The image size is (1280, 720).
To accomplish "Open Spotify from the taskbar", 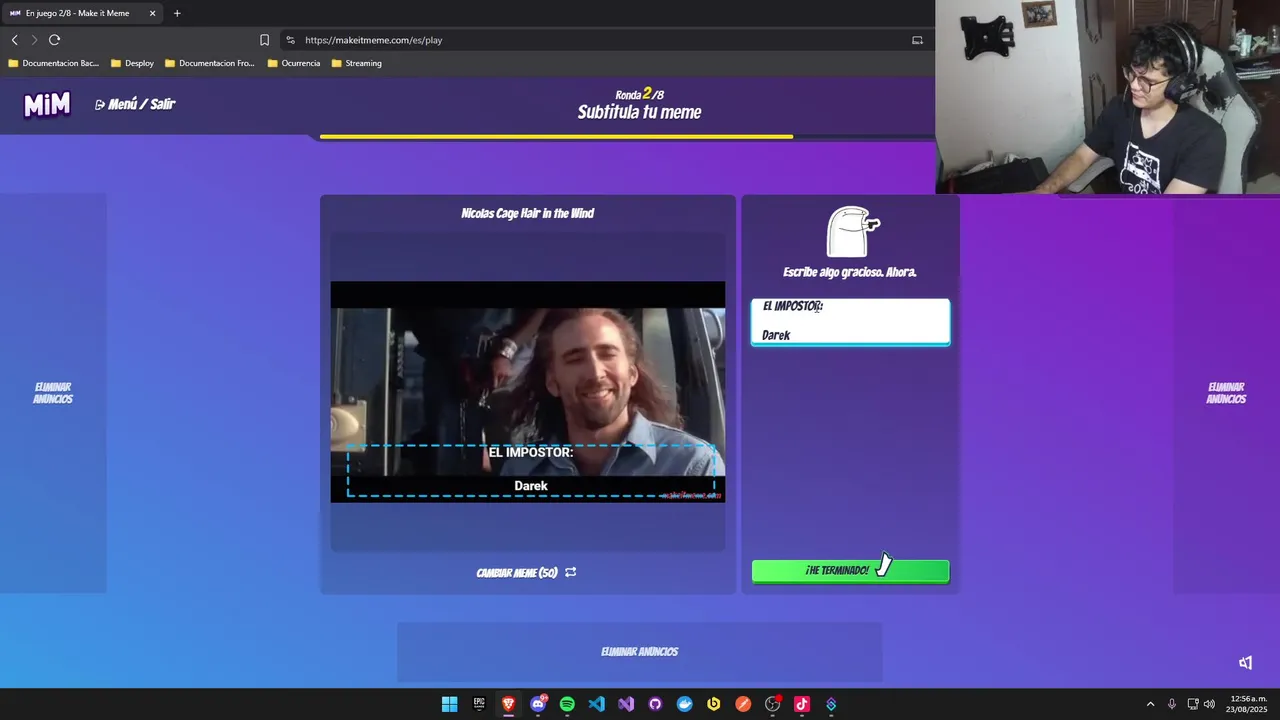I will [567, 704].
